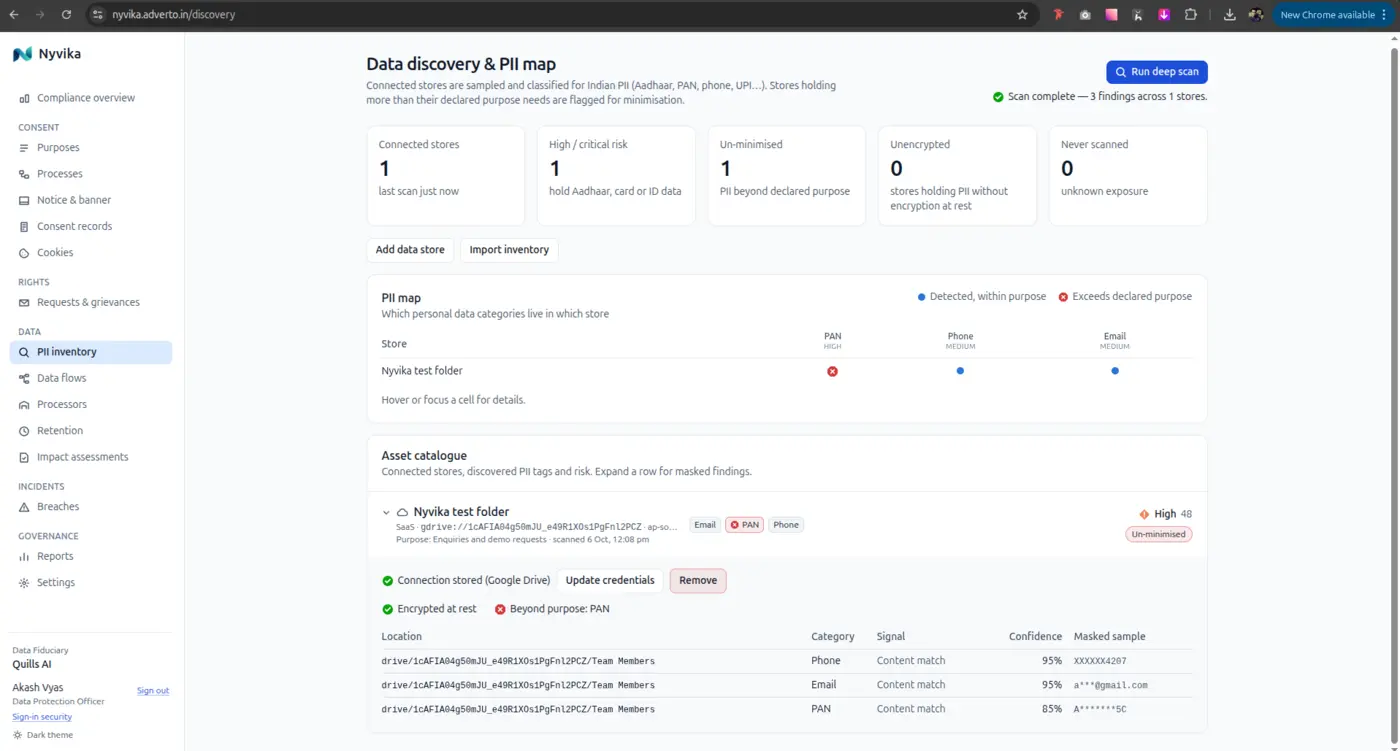Click the Cookies sidebar icon
1400x751 pixels.
coord(24,253)
